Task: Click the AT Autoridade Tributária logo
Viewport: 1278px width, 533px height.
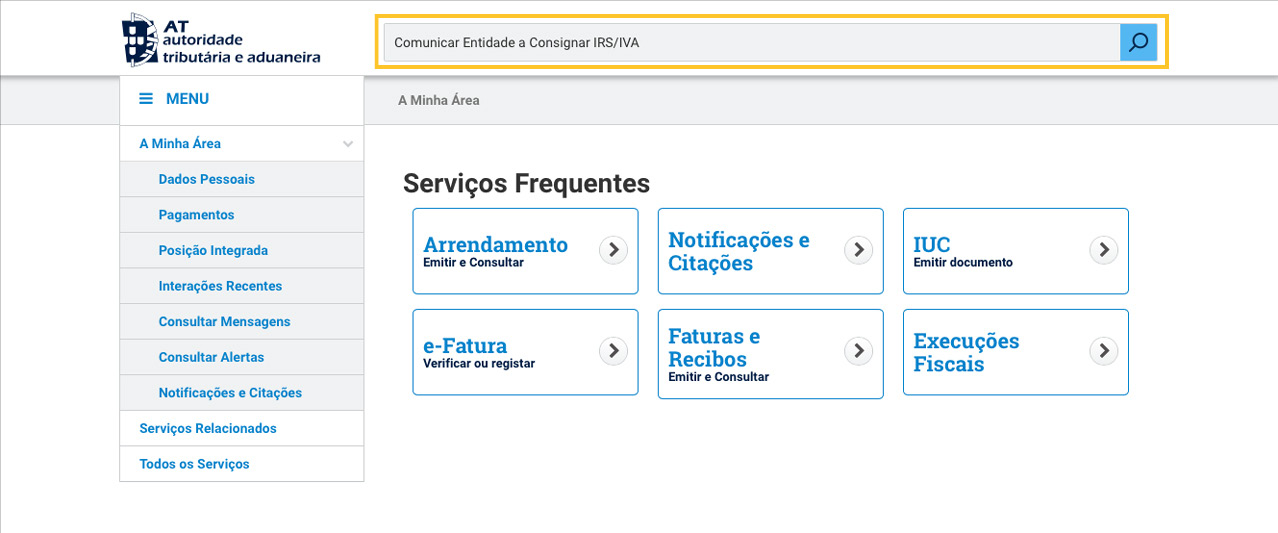Action: tap(221, 40)
